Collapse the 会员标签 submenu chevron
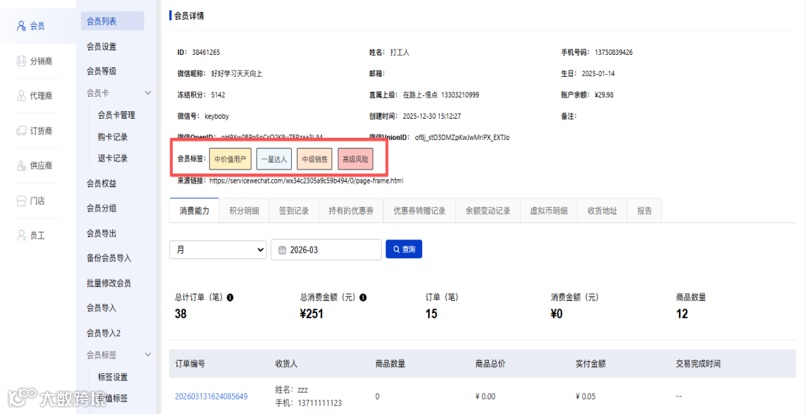The height and width of the screenshot is (414, 806). coord(148,354)
